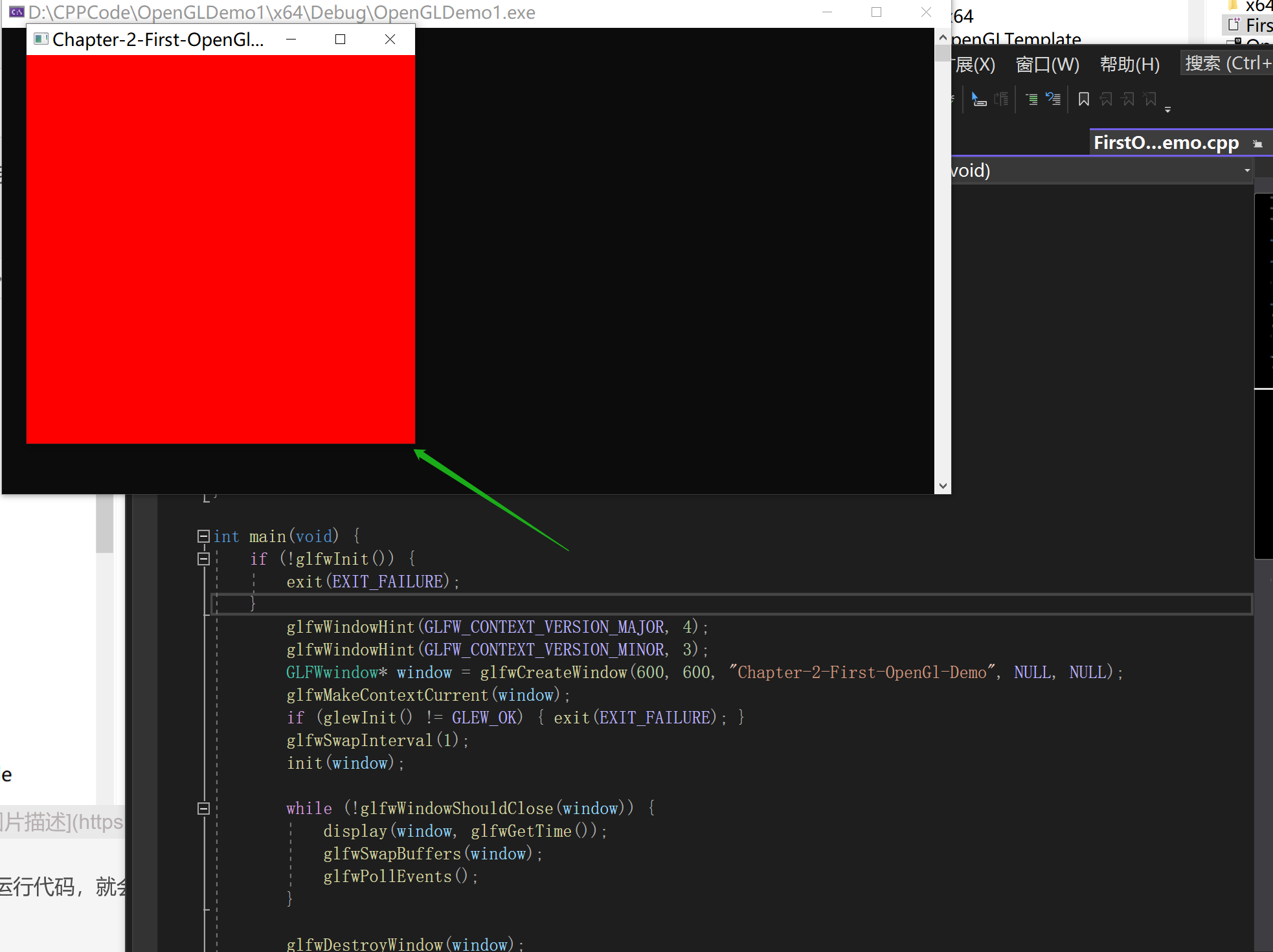Click the greyed-out parameter info toolbar icon
Screen dimensions: 1273x952
pyautogui.click(x=1002, y=99)
